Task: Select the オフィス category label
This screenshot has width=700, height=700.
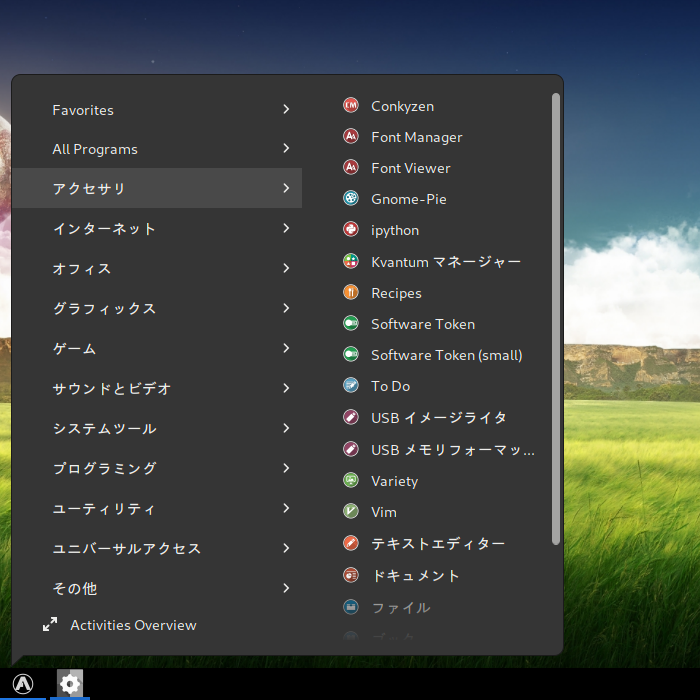Action: (x=82, y=268)
